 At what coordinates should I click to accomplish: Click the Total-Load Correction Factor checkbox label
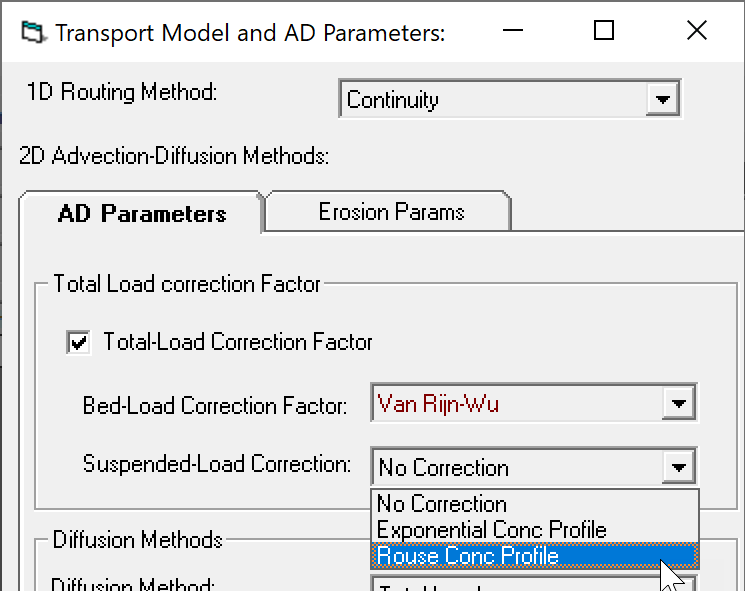(x=238, y=342)
